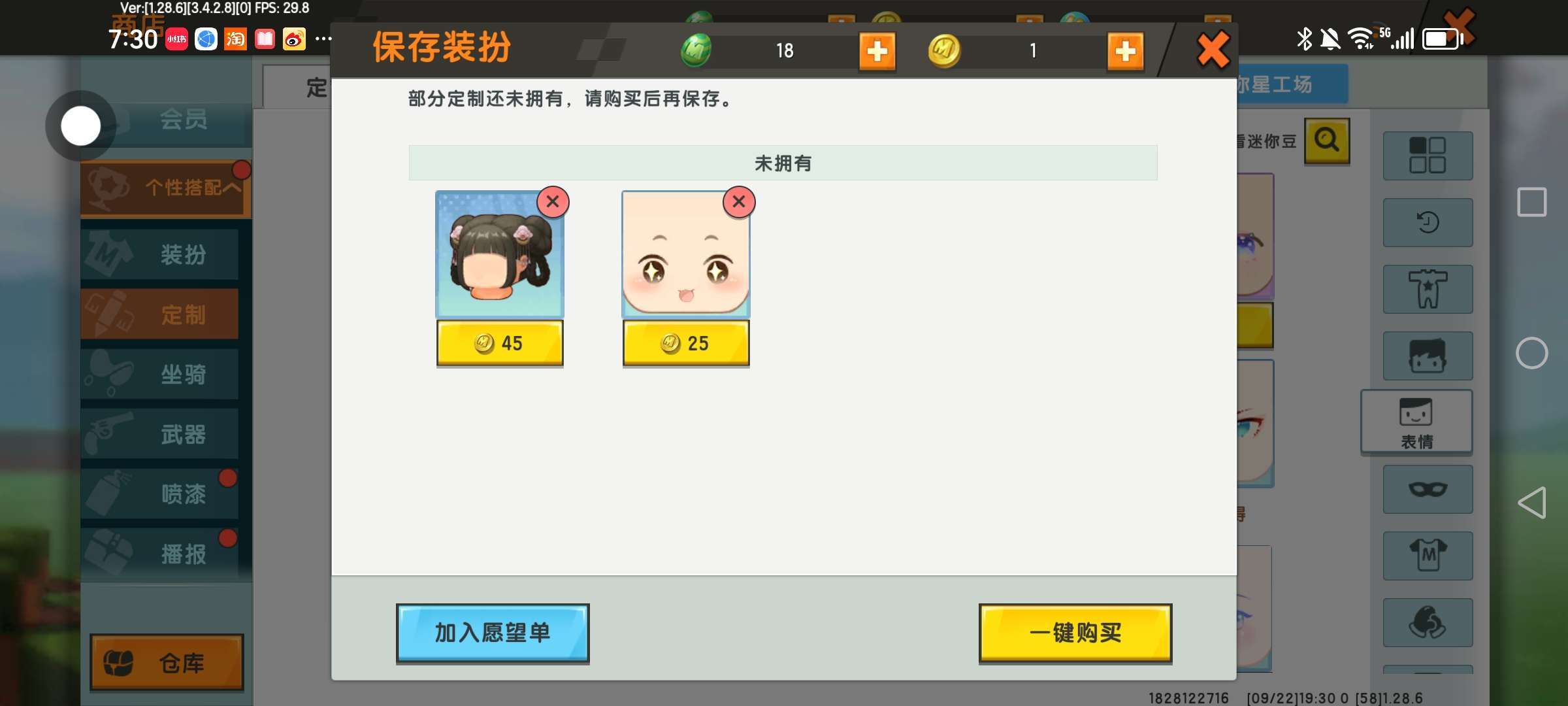Open the history clock icon in right panel

tap(1428, 222)
